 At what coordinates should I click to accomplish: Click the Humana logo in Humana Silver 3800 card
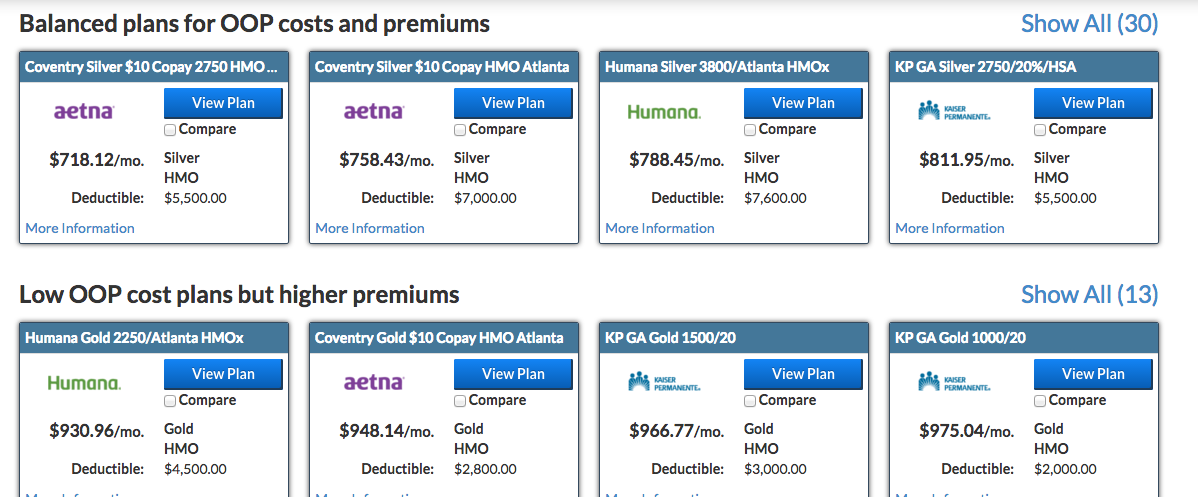(x=664, y=112)
